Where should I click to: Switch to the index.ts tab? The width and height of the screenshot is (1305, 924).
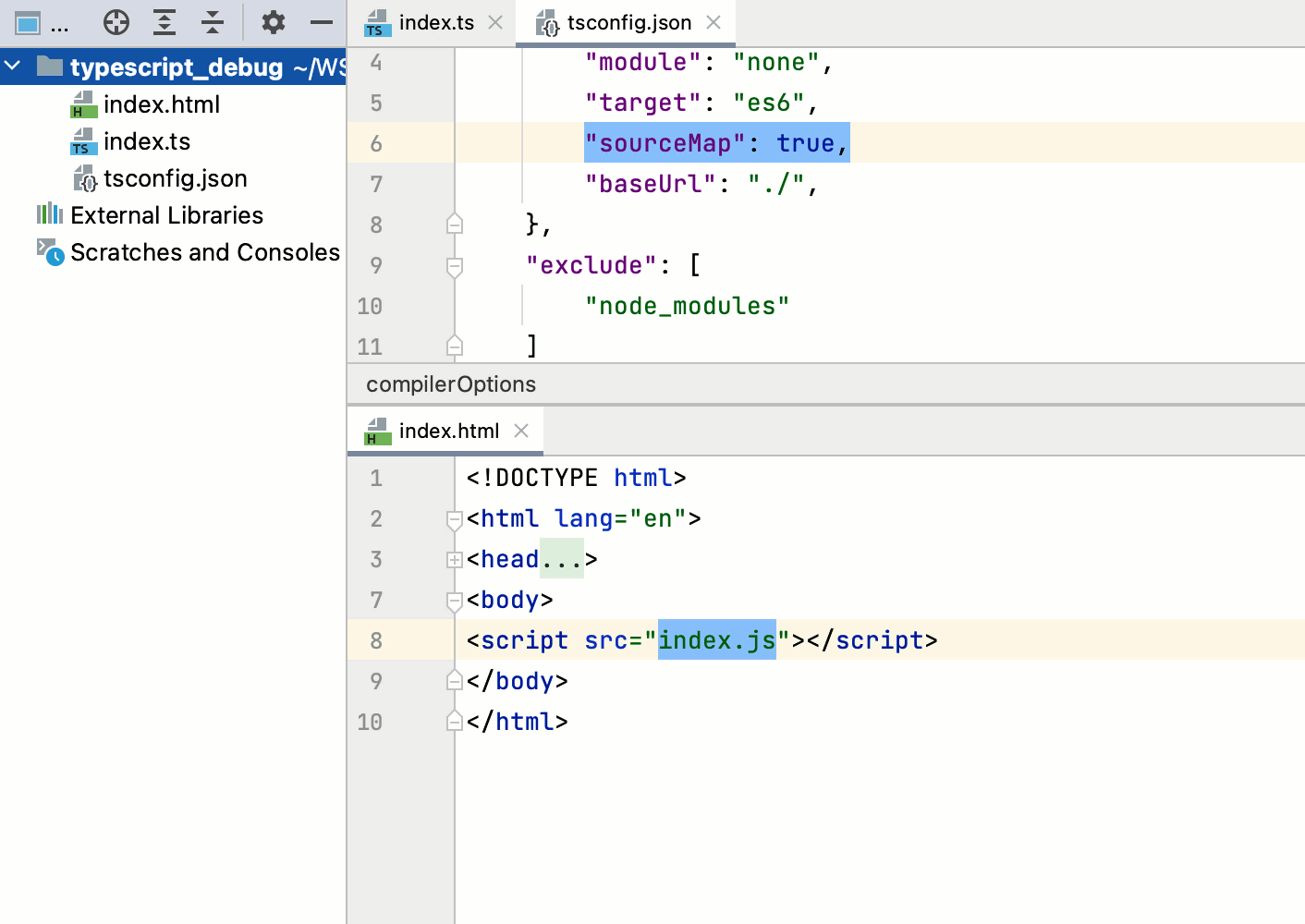point(434,22)
